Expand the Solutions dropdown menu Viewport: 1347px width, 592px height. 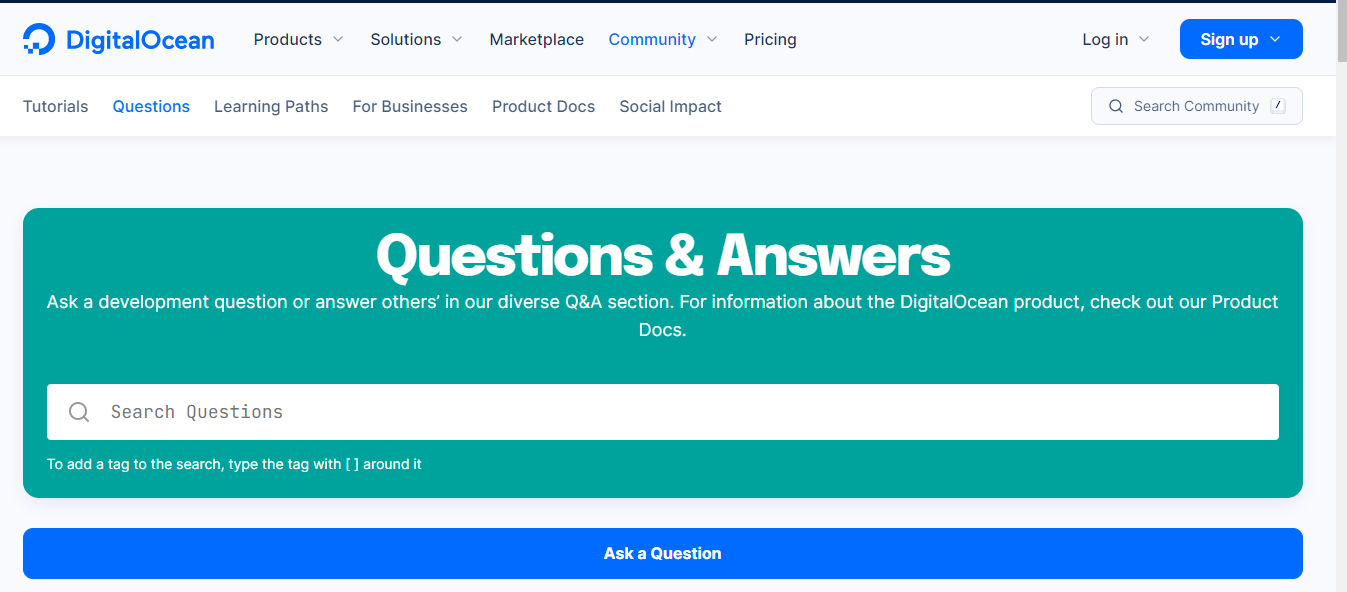point(416,40)
